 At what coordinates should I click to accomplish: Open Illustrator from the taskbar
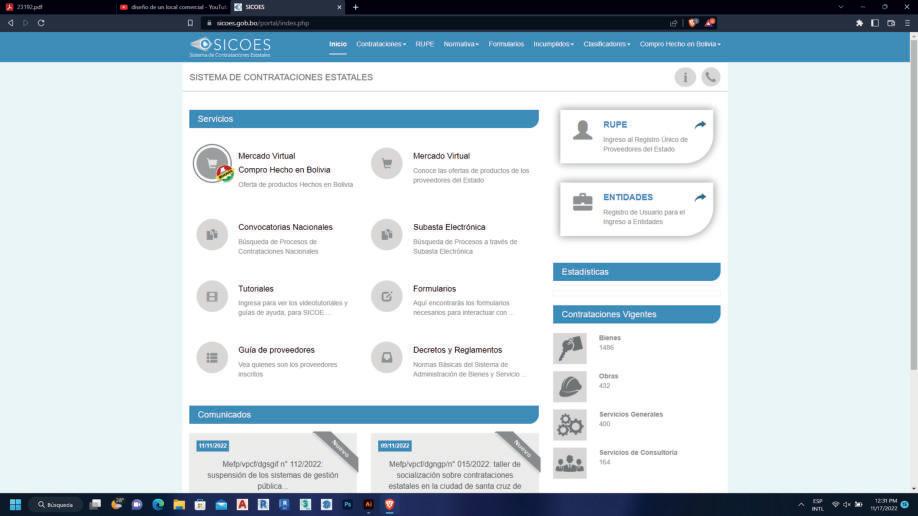point(368,504)
